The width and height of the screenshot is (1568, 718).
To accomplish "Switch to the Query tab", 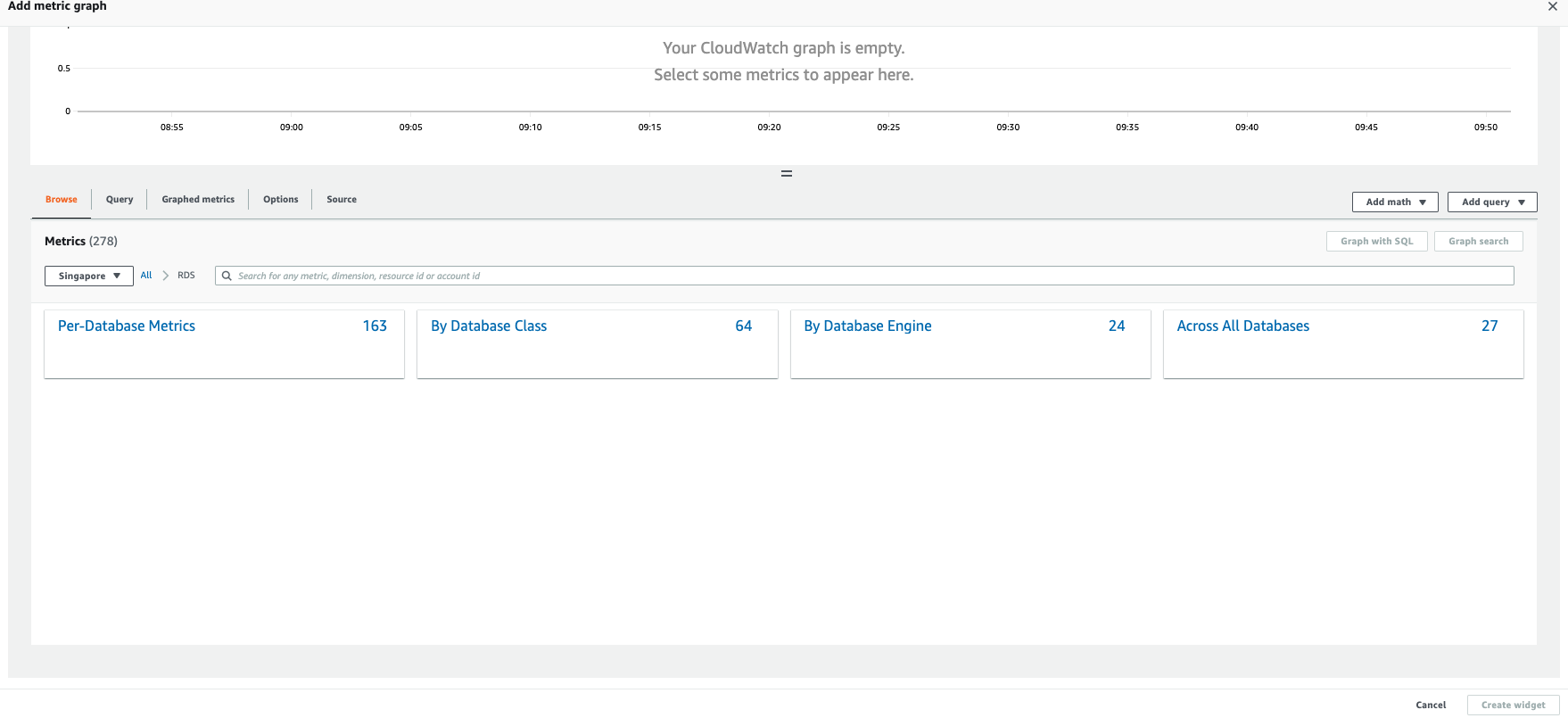I will tap(120, 200).
